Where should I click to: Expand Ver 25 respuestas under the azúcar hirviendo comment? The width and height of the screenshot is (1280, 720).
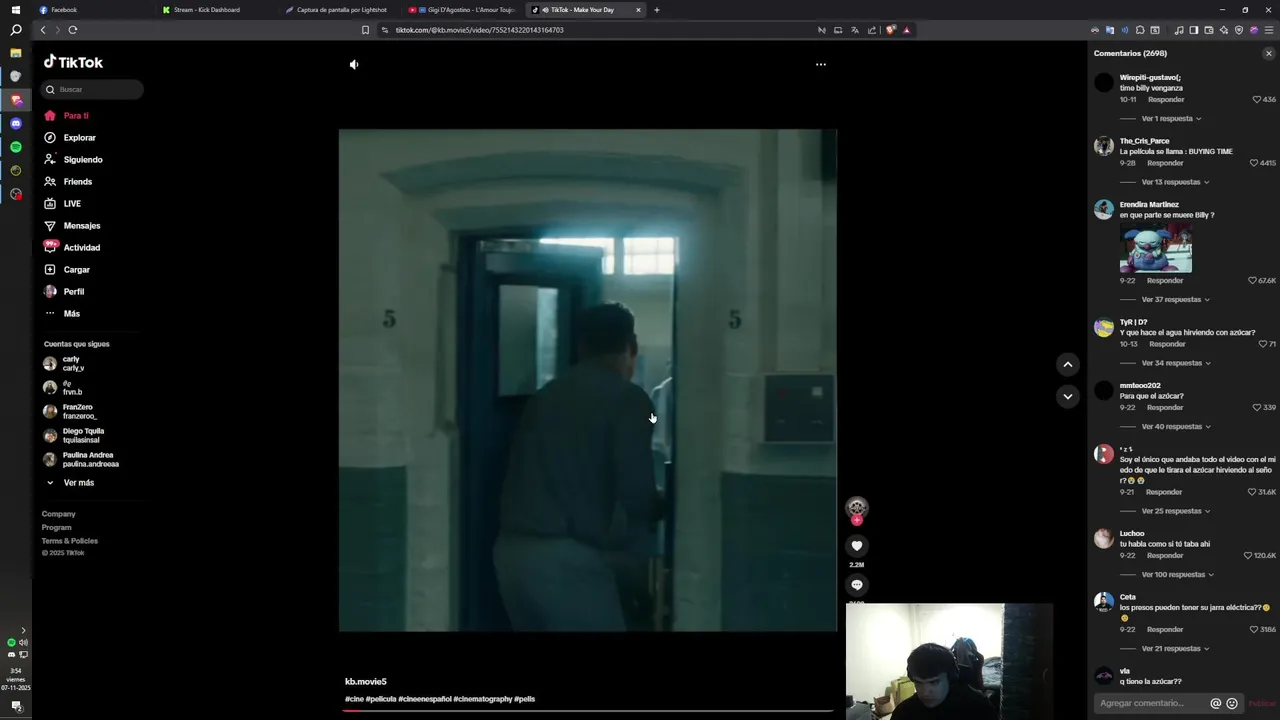tap(1175, 511)
